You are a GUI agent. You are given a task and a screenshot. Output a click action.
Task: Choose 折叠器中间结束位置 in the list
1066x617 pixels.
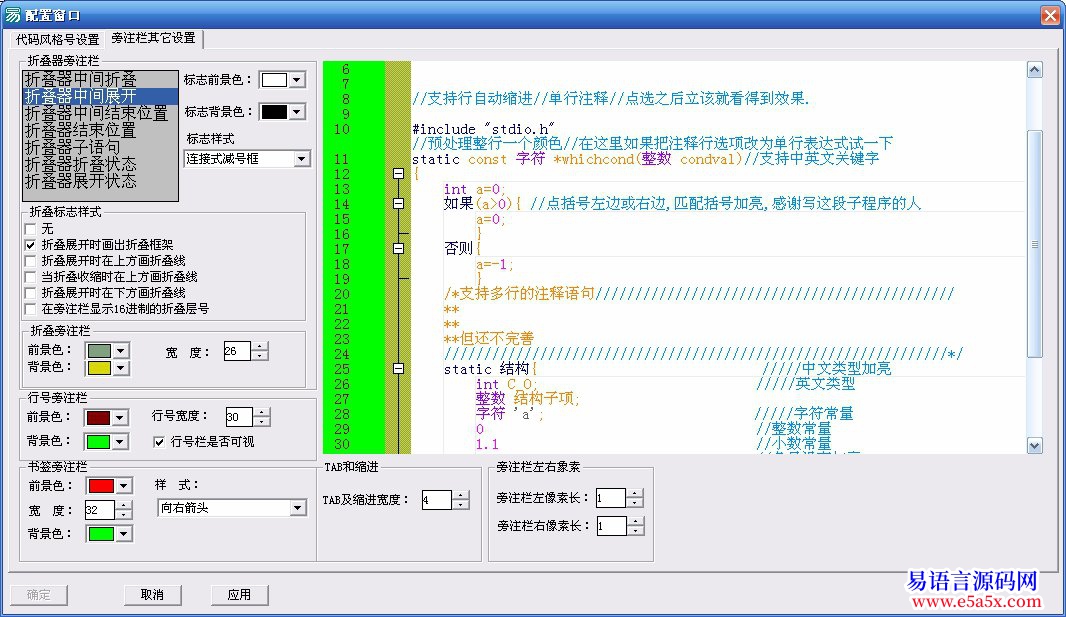click(101, 113)
